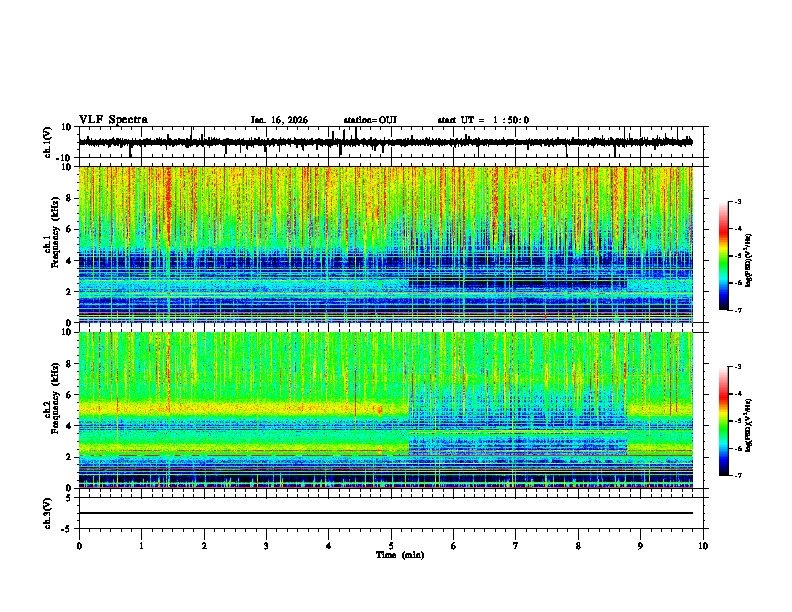Click the "4" kHz tick on ch.2 spectrogram

click(69, 426)
